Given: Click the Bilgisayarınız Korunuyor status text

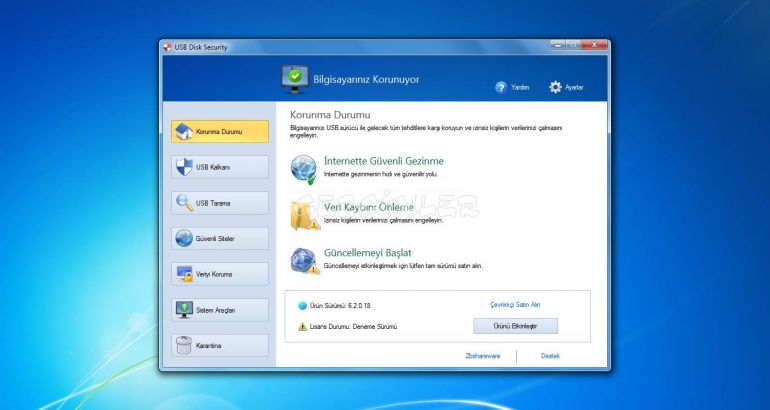Looking at the screenshot, I should click(366, 79).
